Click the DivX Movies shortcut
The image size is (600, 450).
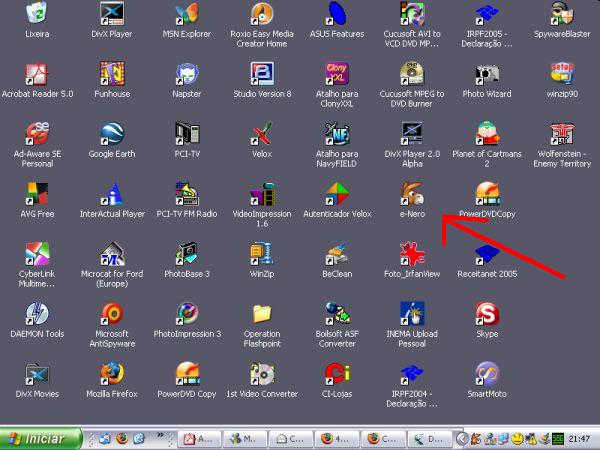[37, 373]
